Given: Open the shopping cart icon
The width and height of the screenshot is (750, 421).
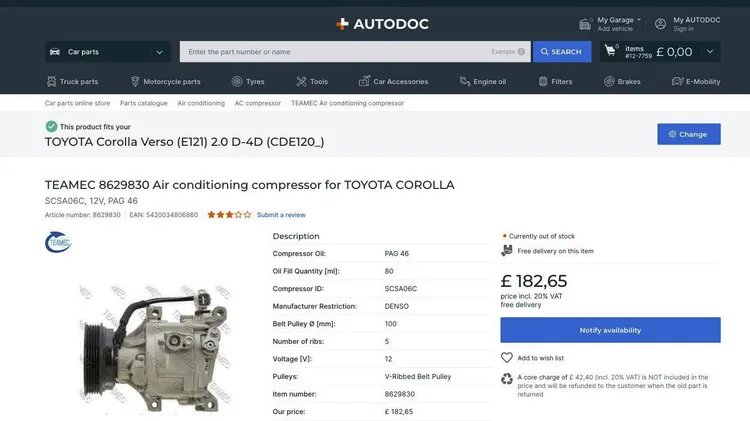Looking at the screenshot, I should pos(610,51).
